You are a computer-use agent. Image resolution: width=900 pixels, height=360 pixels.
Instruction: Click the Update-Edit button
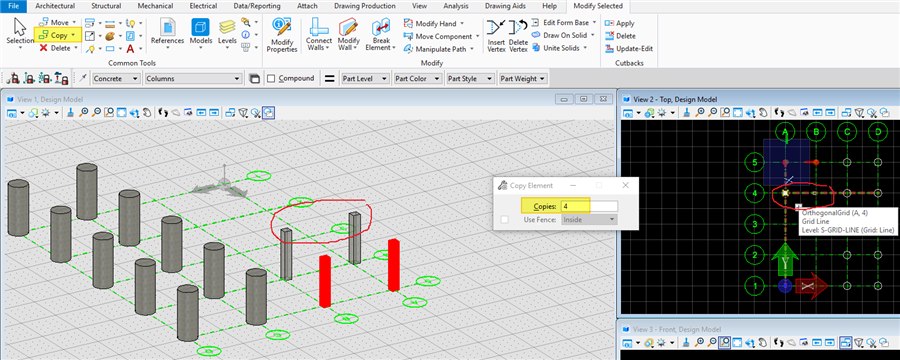(x=629, y=49)
